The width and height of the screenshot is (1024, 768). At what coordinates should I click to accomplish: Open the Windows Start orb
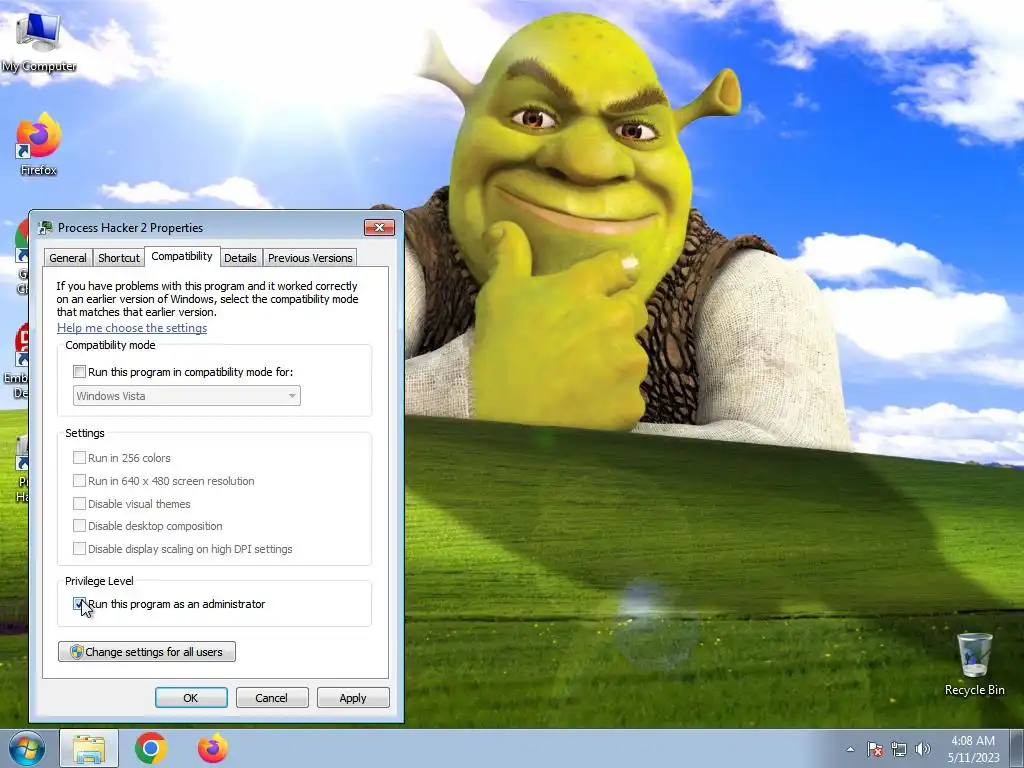tap(26, 748)
